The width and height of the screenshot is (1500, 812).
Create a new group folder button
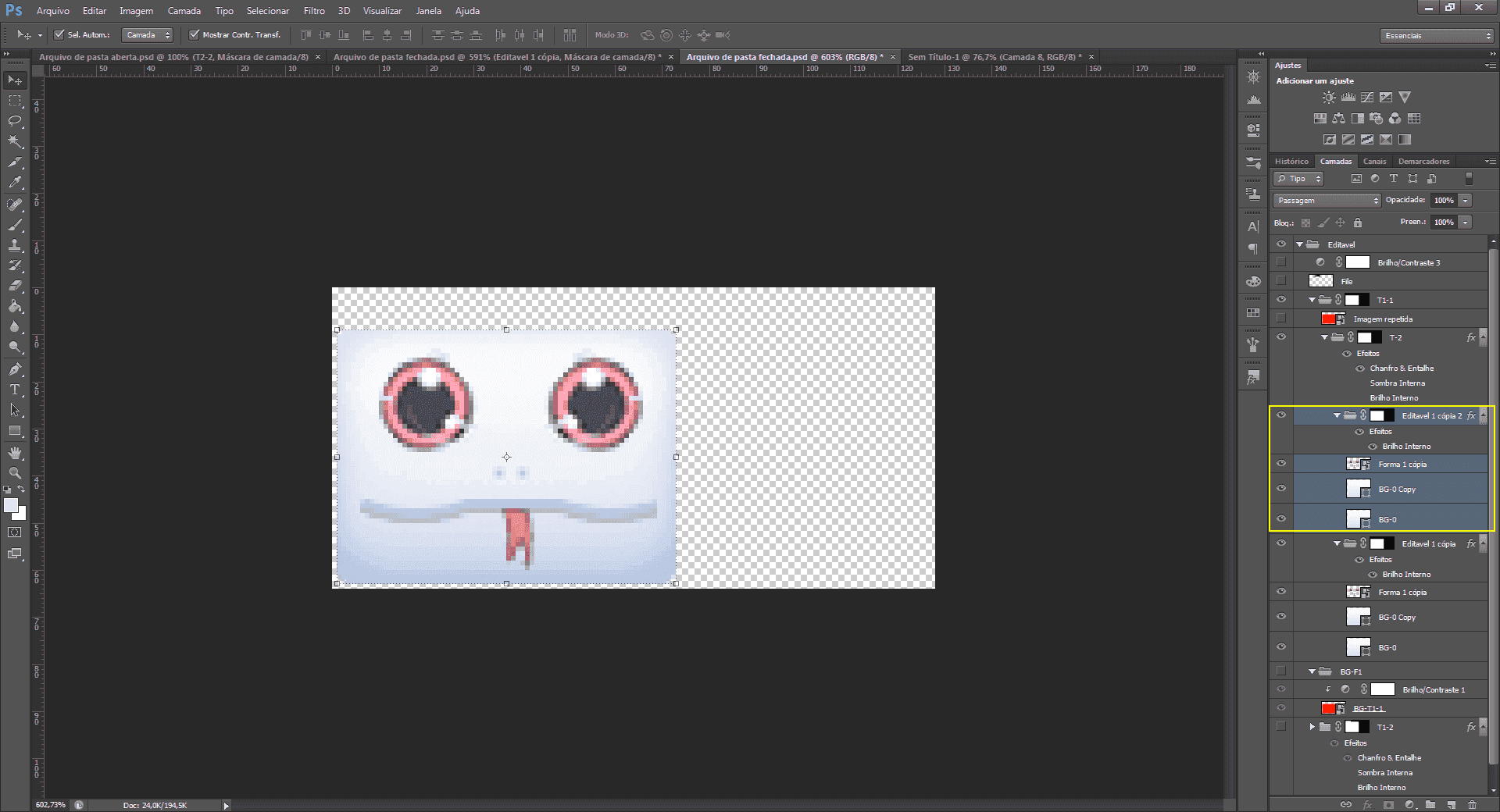tap(1430, 805)
